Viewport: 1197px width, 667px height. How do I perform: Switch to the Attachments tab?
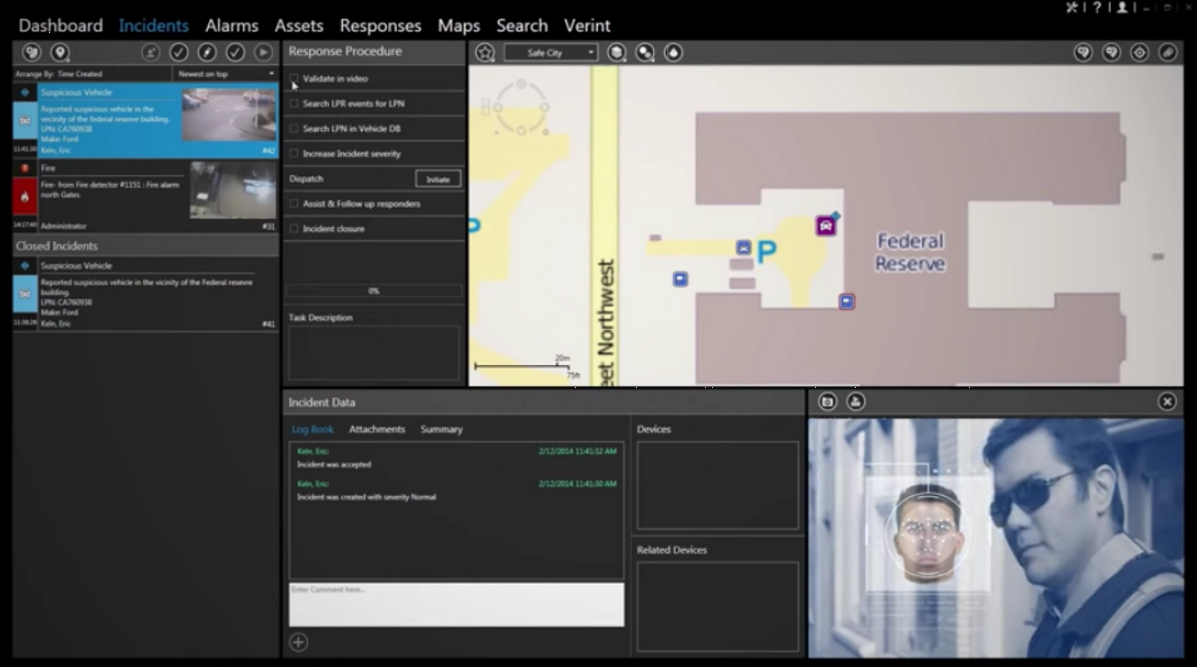coord(377,429)
